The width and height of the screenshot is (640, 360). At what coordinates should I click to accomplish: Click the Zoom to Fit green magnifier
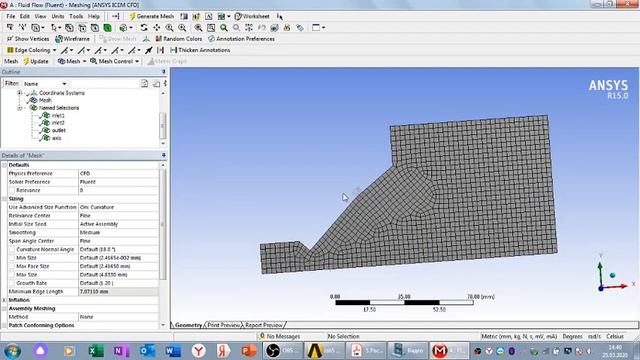tap(224, 28)
